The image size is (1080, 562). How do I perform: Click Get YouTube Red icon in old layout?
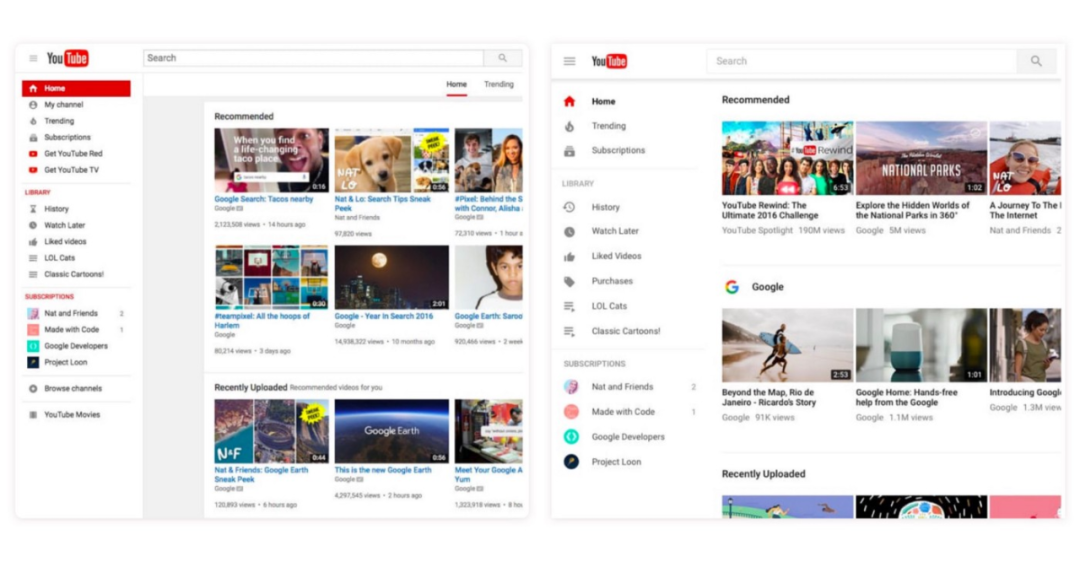click(33, 154)
